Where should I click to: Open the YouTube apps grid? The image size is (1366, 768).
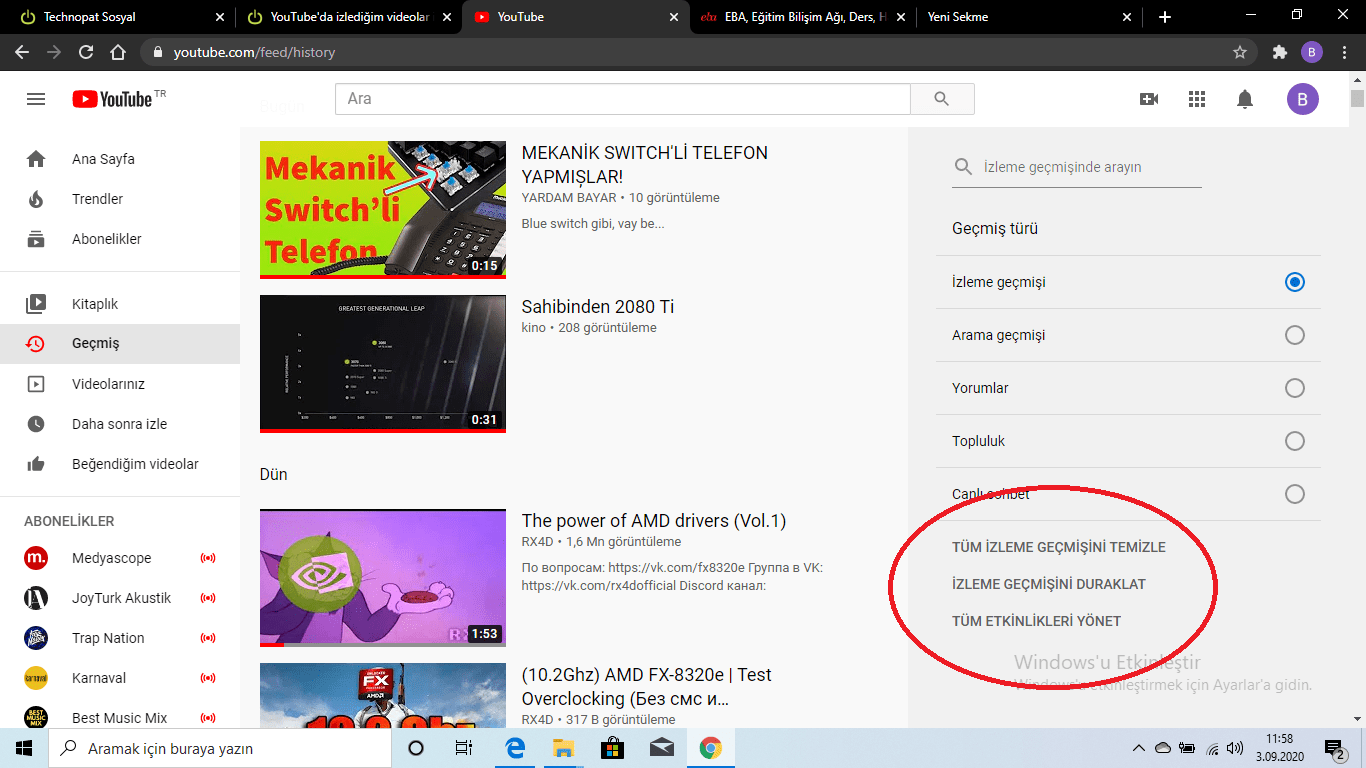click(1197, 99)
